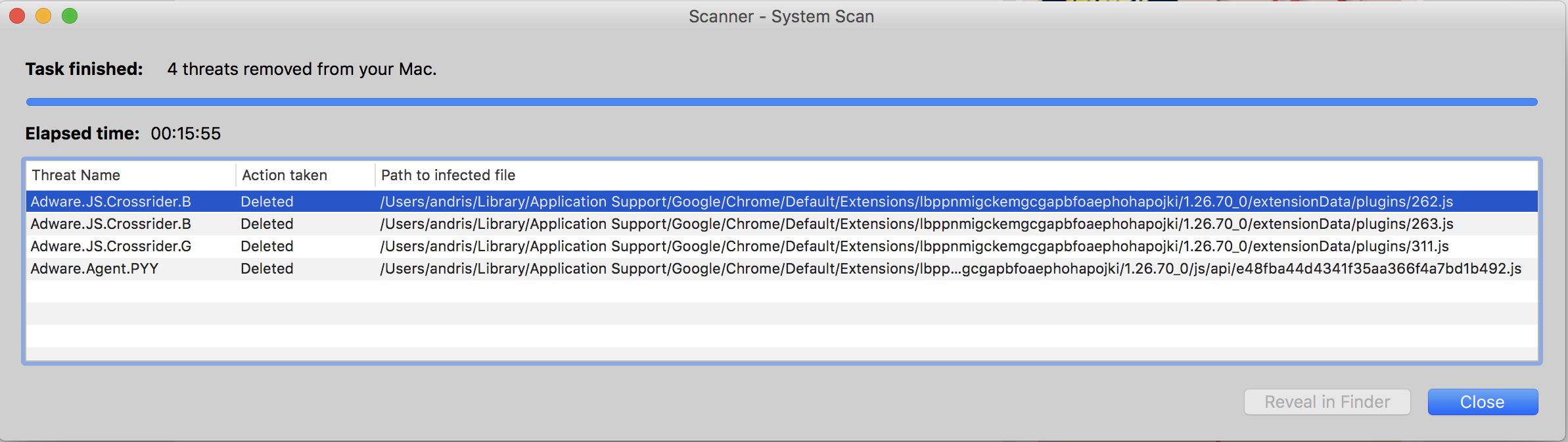Image resolution: width=1568 pixels, height=442 pixels.
Task: Sort by Action taken column header
Action: point(306,175)
